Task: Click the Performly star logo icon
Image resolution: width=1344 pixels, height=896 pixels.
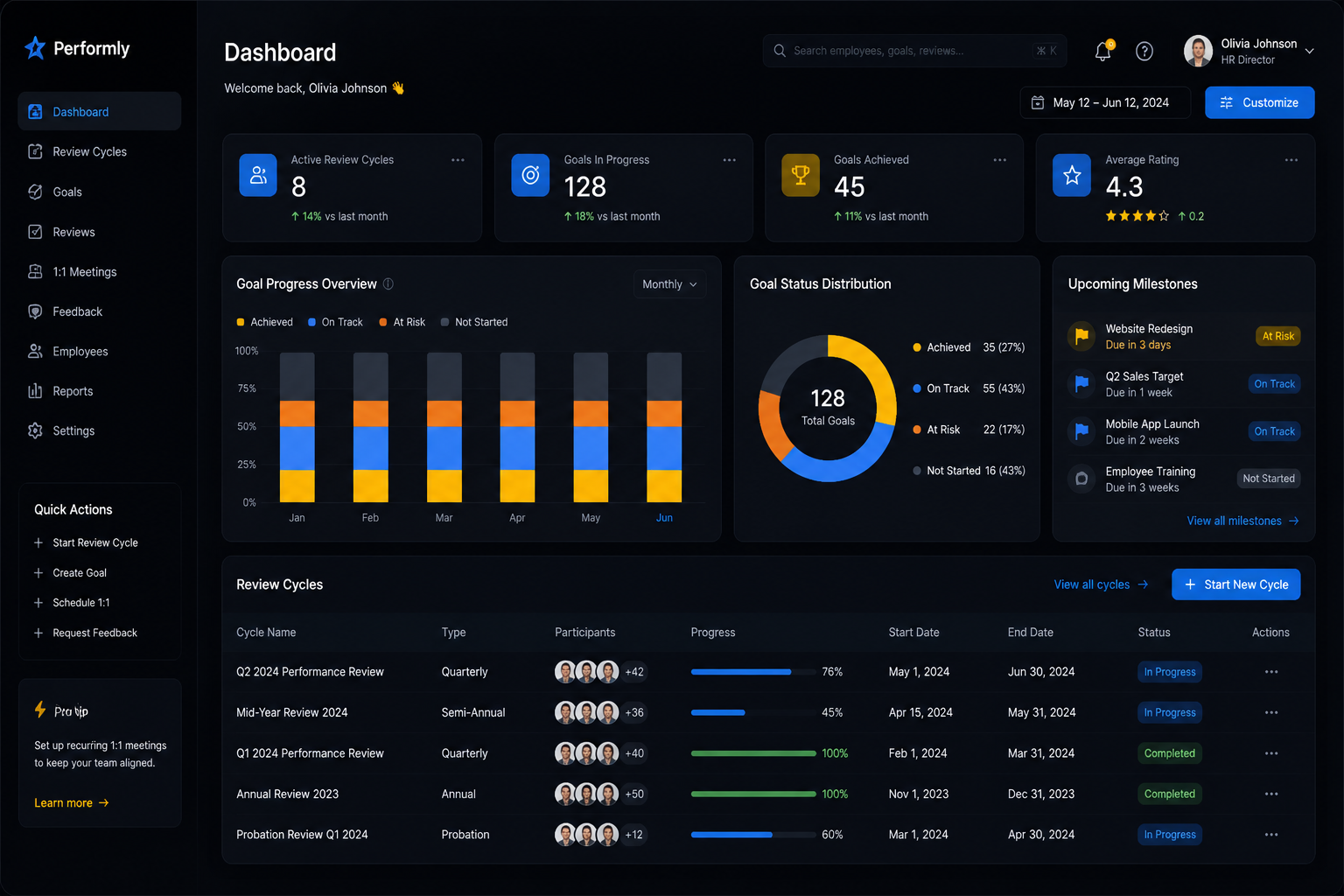Action: point(35,48)
